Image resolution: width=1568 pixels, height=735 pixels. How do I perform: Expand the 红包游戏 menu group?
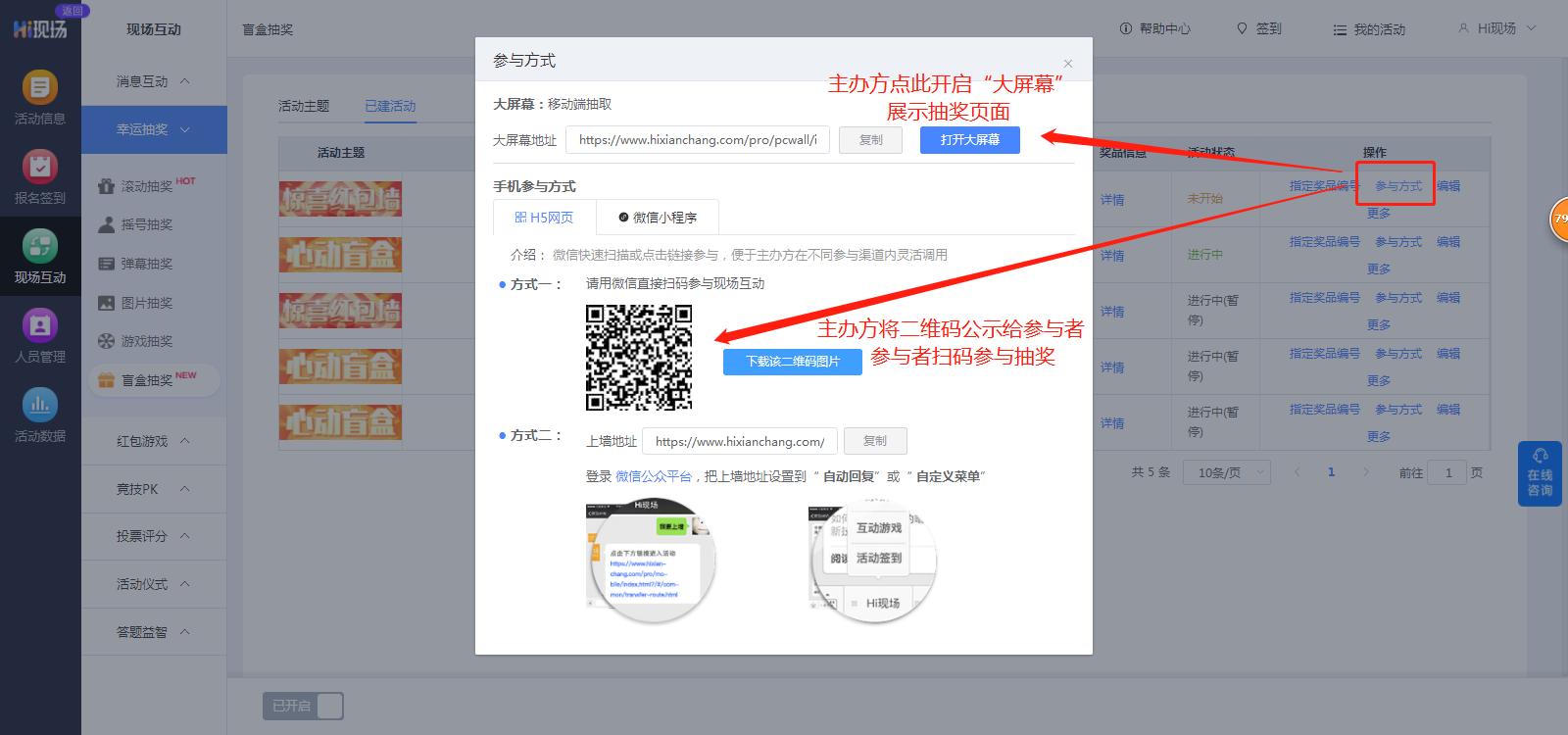coord(154,441)
